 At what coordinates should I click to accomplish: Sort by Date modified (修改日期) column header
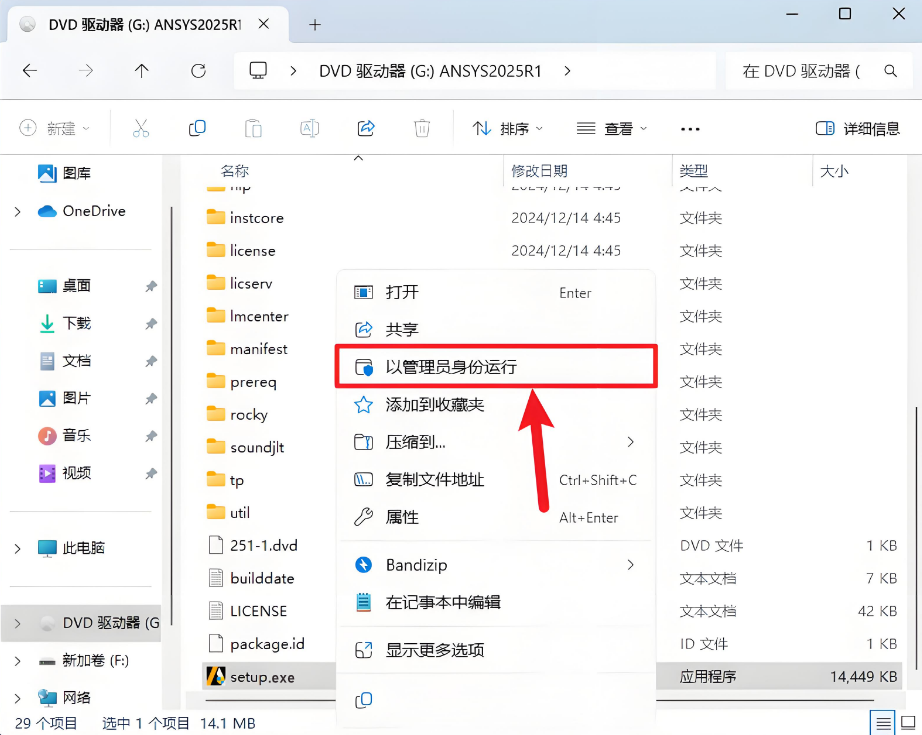(539, 171)
